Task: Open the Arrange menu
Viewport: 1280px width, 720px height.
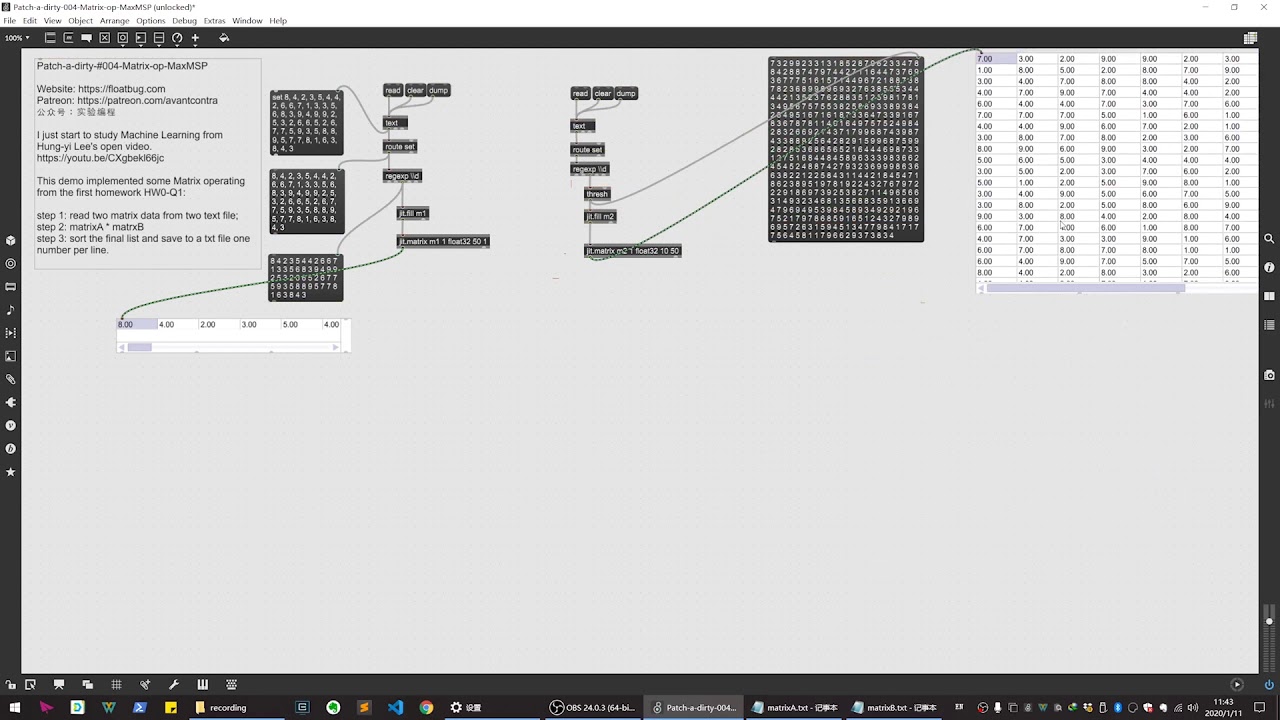Action: pos(114,21)
